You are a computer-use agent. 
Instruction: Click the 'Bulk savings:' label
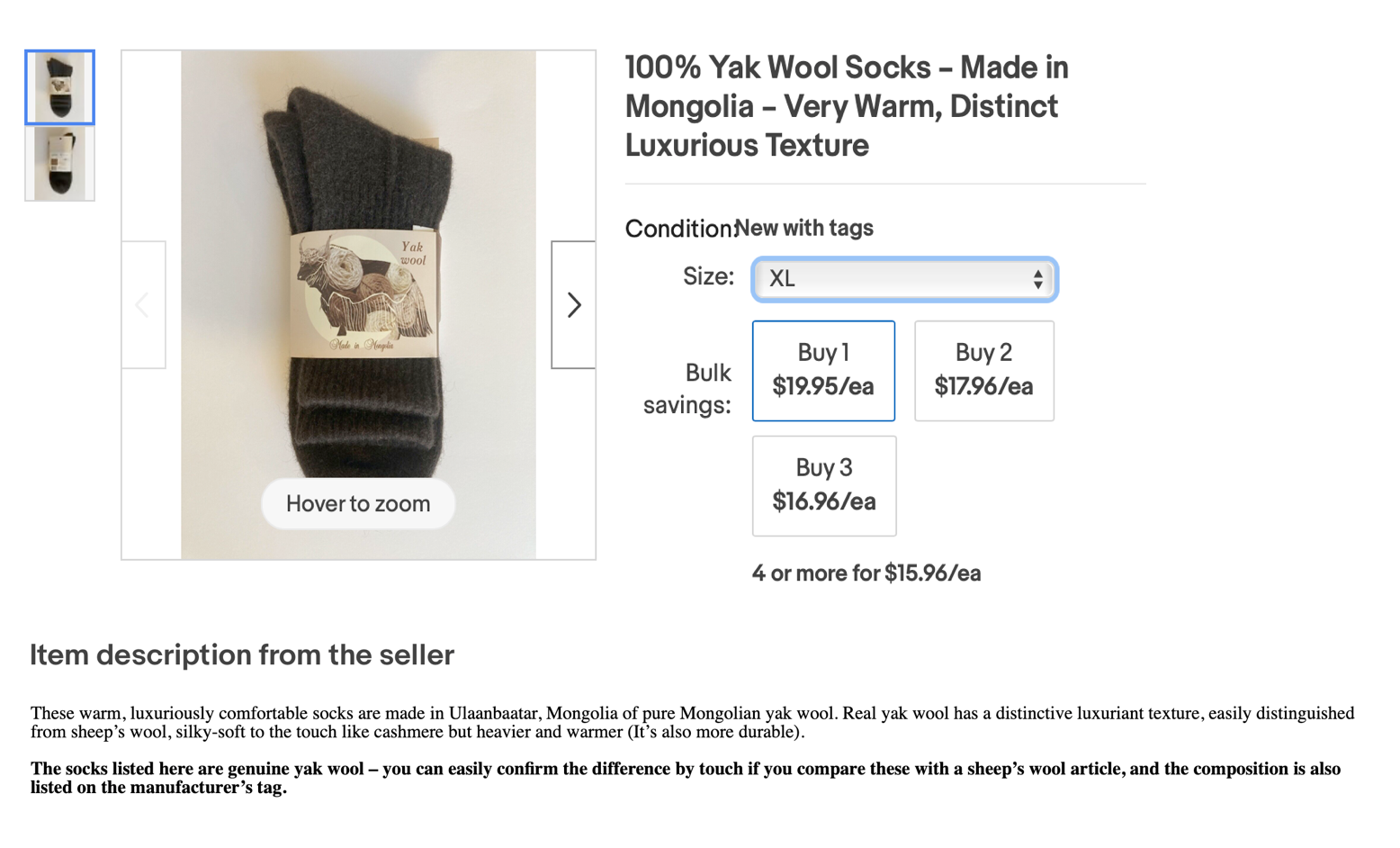pyautogui.click(x=687, y=389)
